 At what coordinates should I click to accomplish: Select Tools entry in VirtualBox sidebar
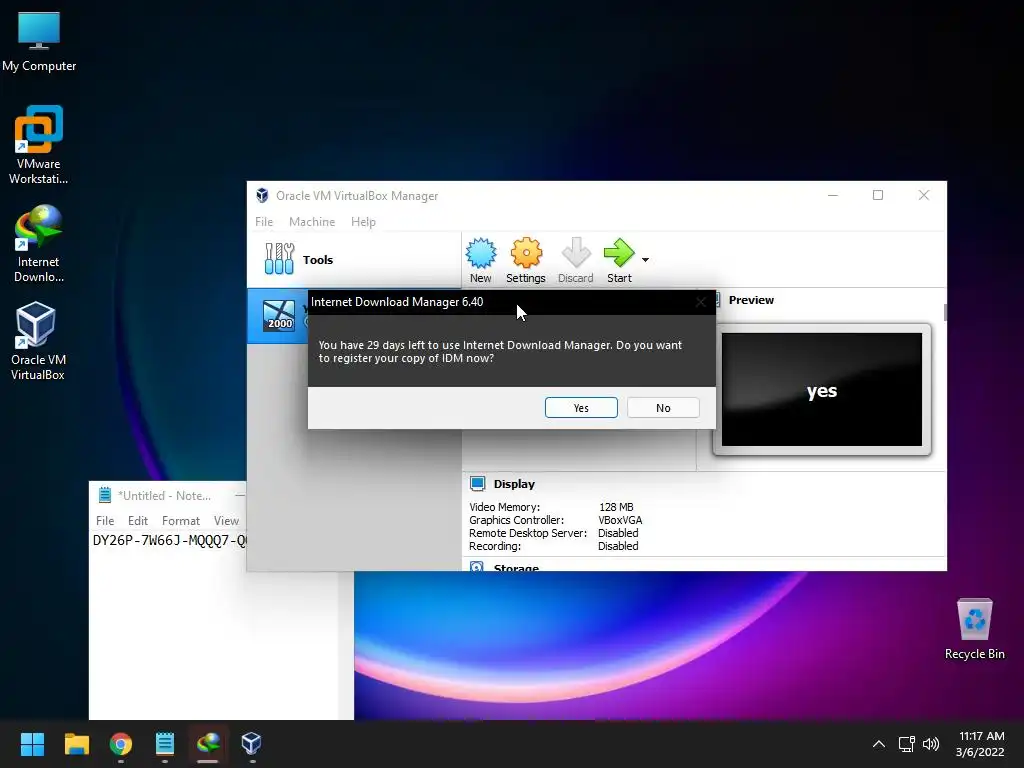(x=354, y=259)
